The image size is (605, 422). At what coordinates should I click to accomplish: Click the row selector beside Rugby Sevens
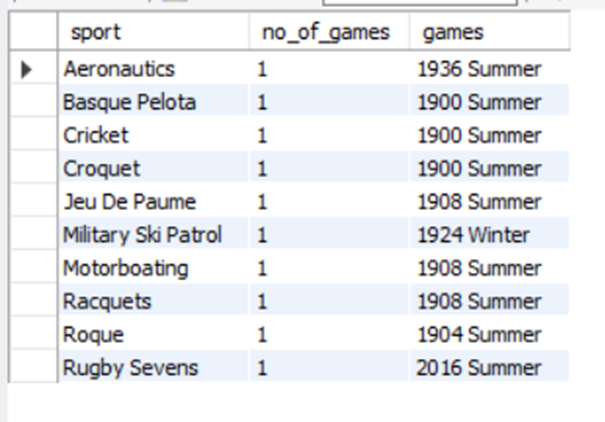pyautogui.click(x=33, y=366)
